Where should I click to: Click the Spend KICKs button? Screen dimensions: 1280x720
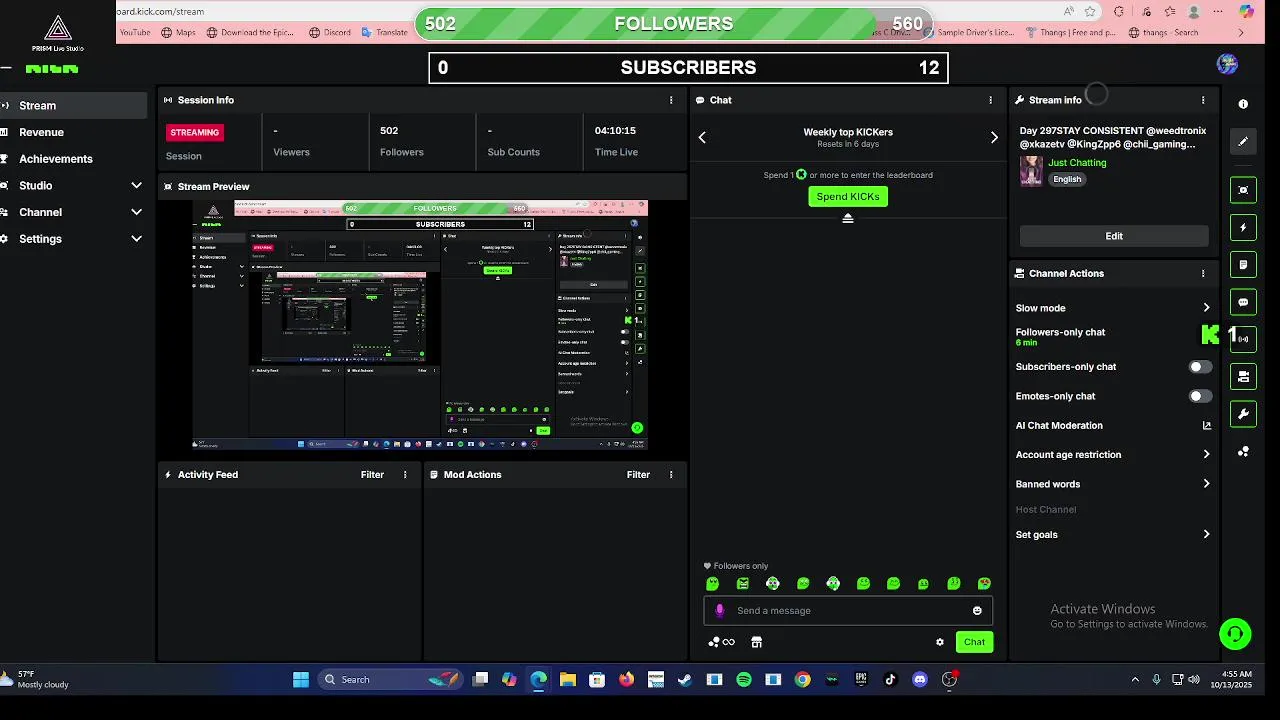(x=848, y=197)
